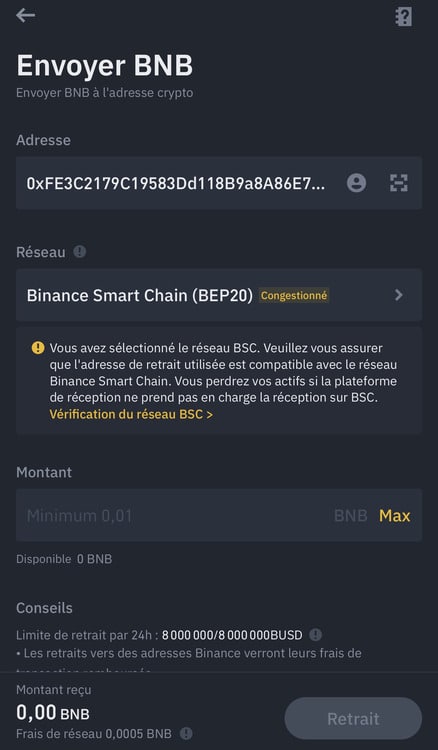Scan a QR code for the address
Screen dimensions: 438x750
[x=398, y=183]
